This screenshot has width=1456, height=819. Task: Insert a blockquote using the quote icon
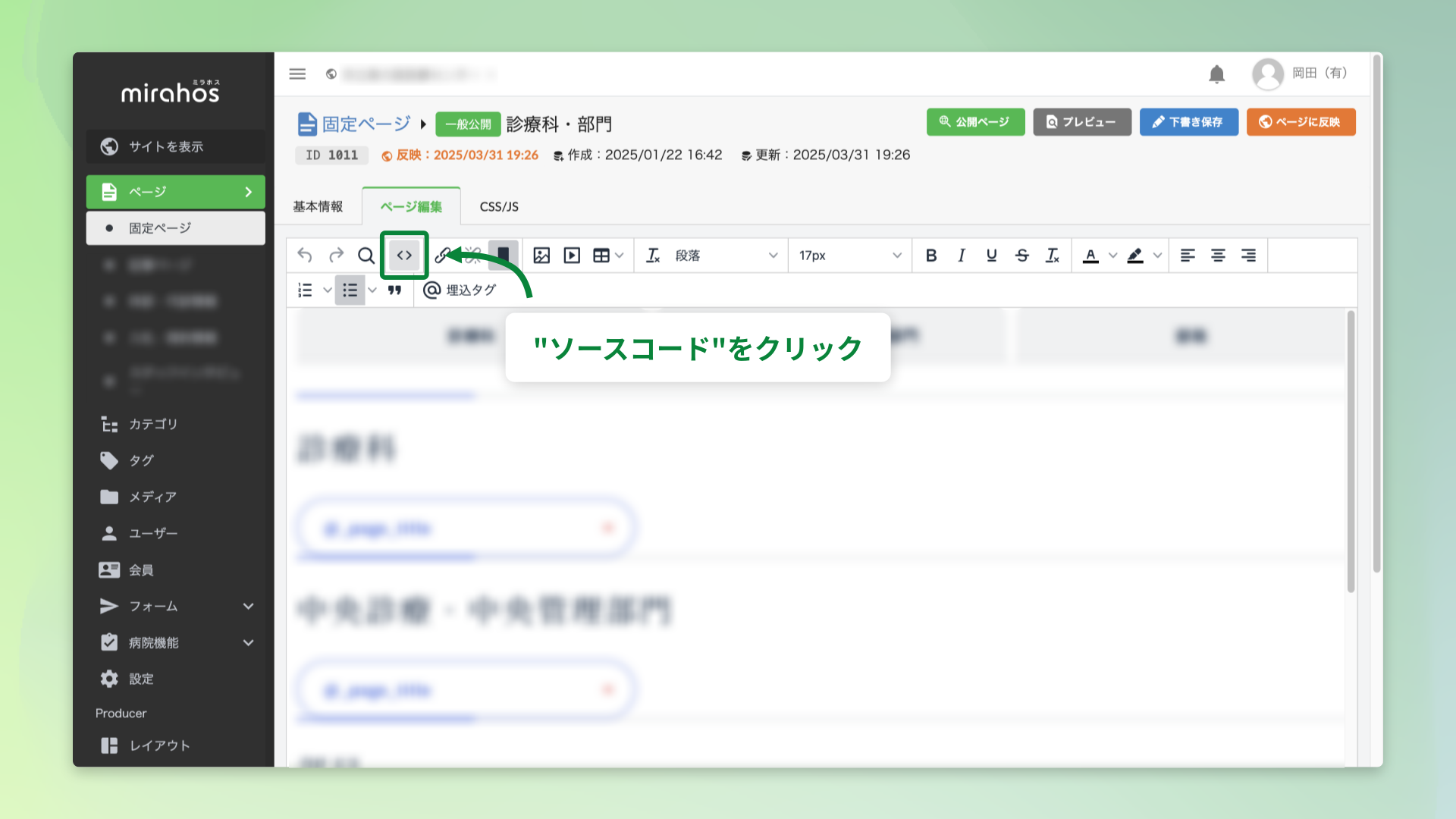pyautogui.click(x=394, y=290)
